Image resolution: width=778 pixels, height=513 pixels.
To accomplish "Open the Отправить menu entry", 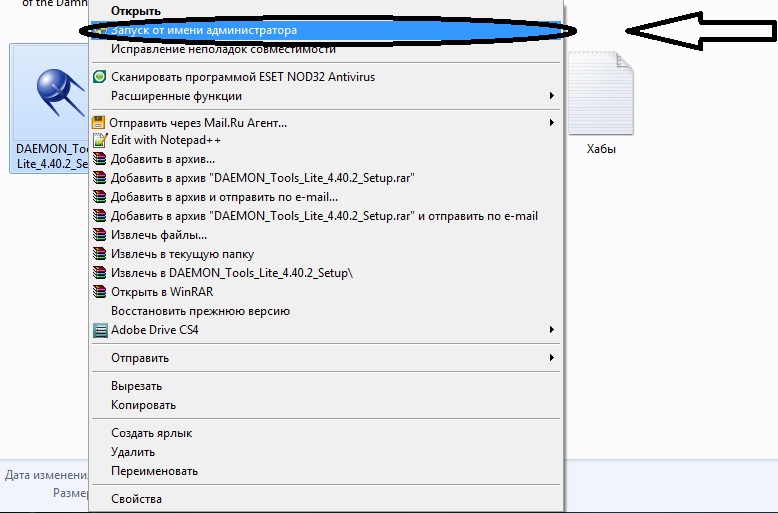I will 326,358.
